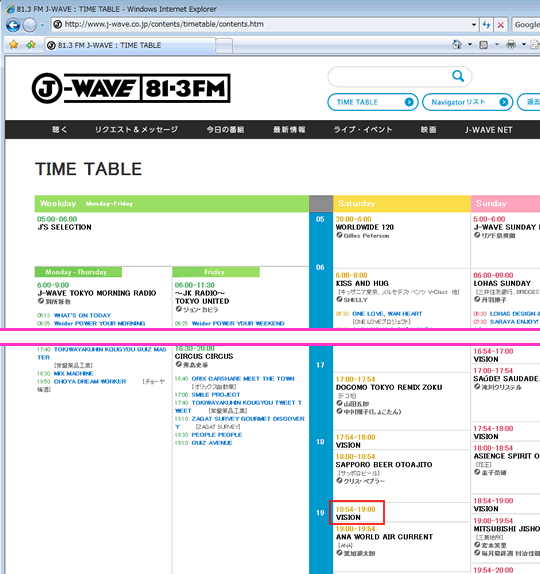Click the ONE LOVE, WAN HEART link
The image size is (540, 574).
click(x=387, y=314)
